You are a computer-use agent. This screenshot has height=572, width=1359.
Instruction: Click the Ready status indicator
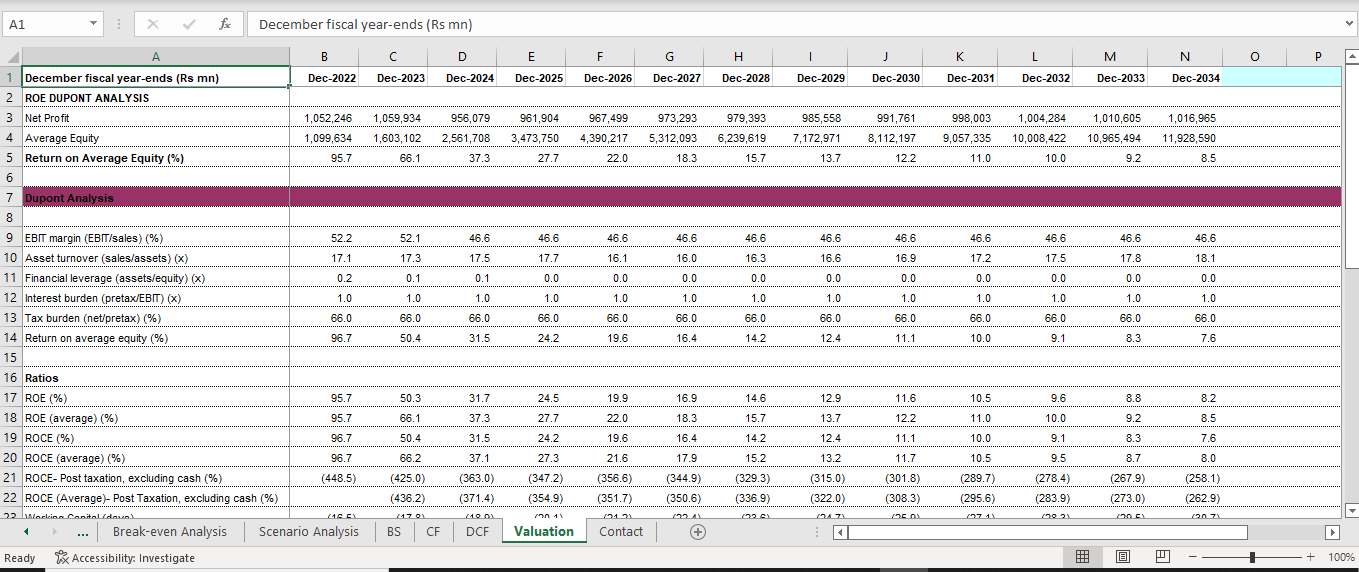pyautogui.click(x=20, y=557)
